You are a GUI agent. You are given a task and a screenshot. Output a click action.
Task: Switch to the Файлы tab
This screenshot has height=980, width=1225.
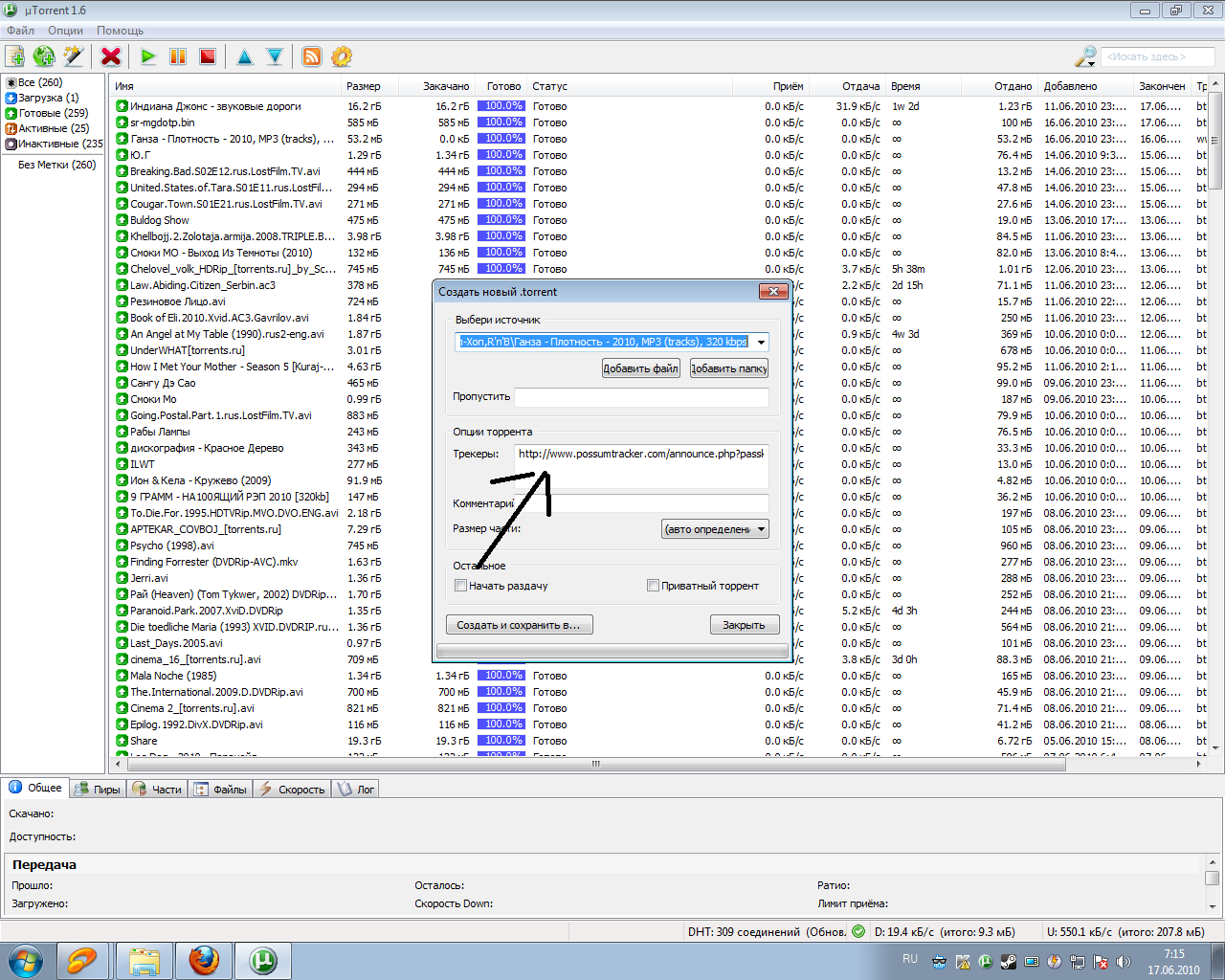pos(220,790)
